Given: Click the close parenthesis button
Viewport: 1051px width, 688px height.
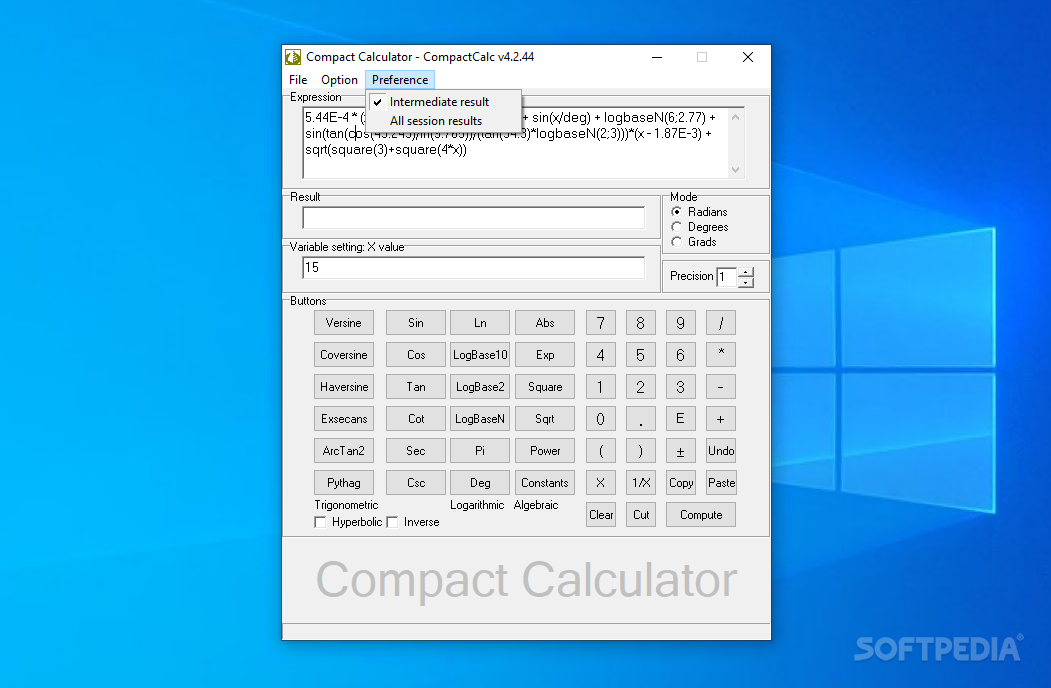Looking at the screenshot, I should (641, 451).
